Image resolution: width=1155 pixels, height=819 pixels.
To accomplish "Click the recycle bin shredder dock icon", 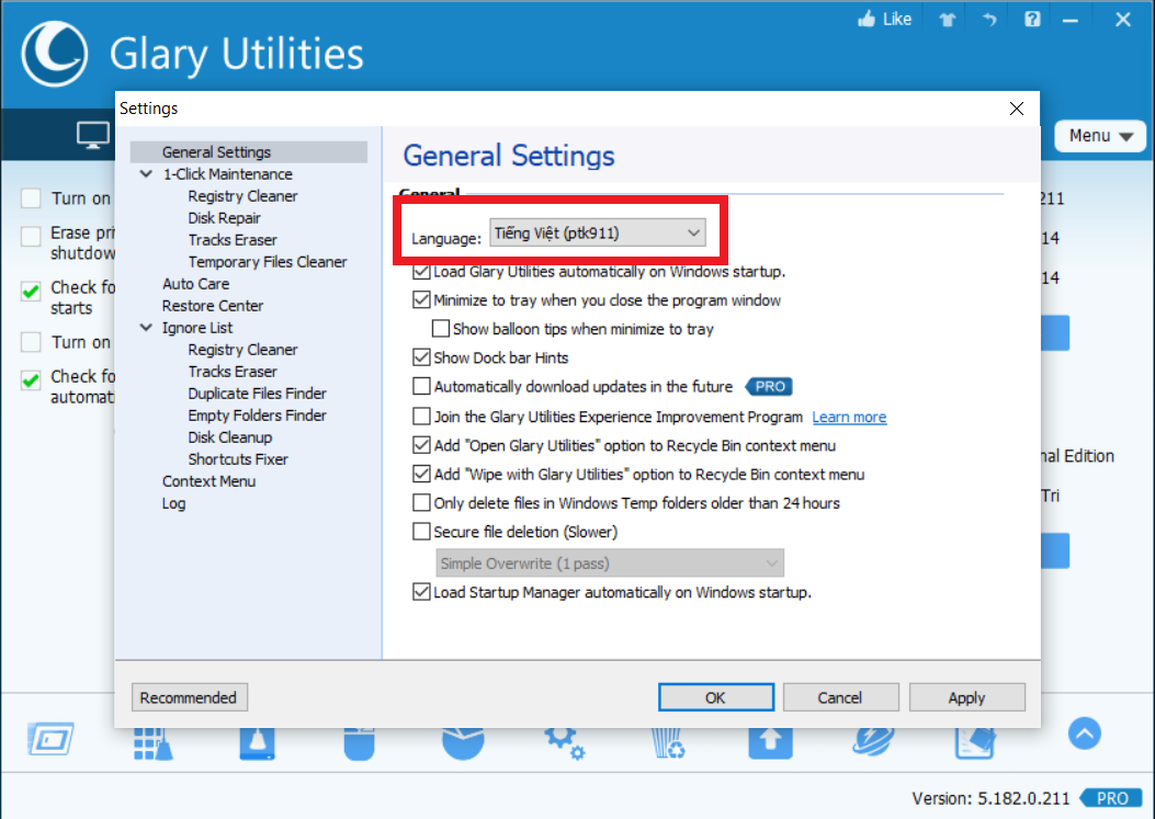I will click(x=667, y=741).
